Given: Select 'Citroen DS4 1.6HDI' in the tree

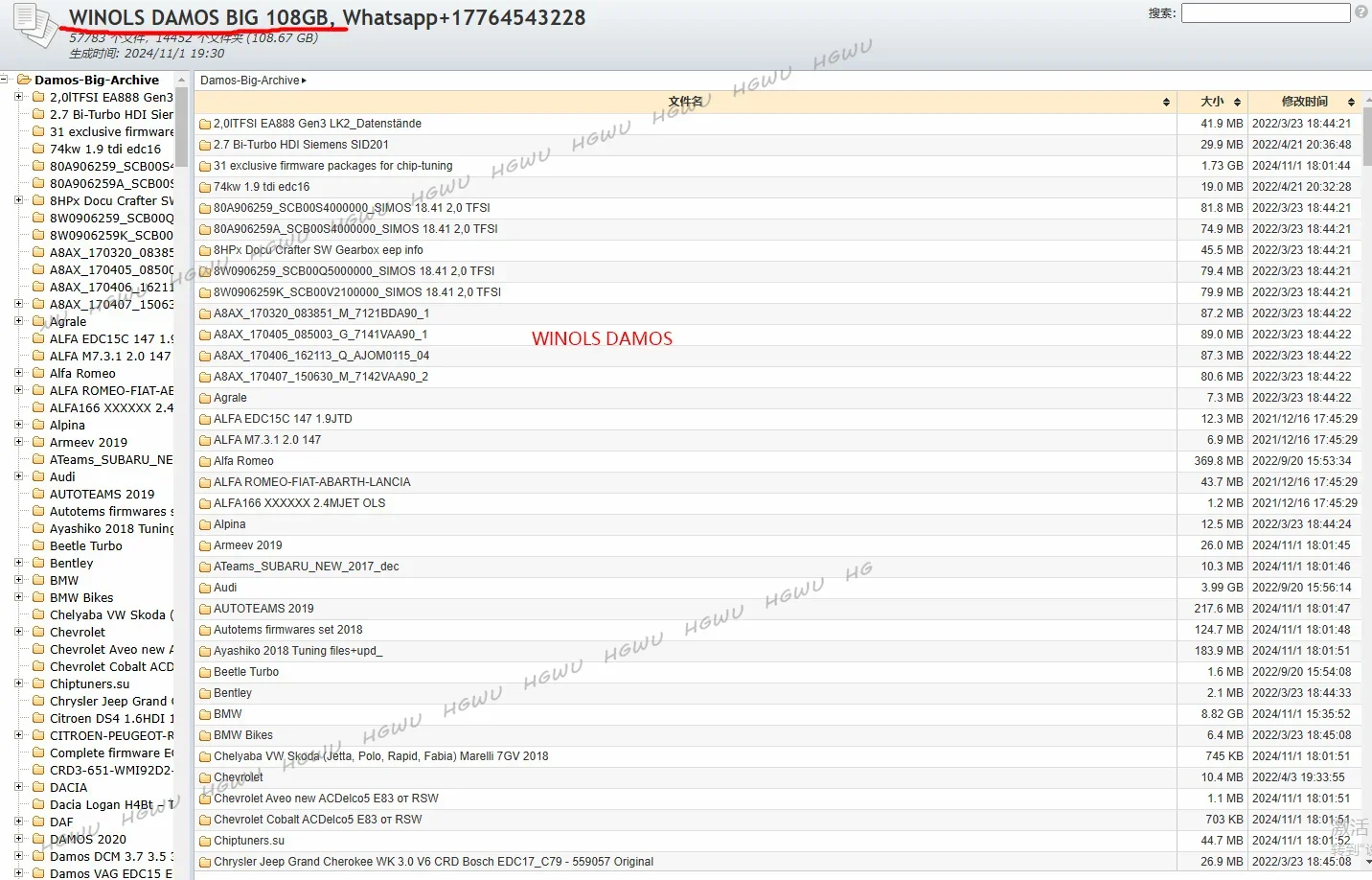Looking at the screenshot, I should pos(112,718).
